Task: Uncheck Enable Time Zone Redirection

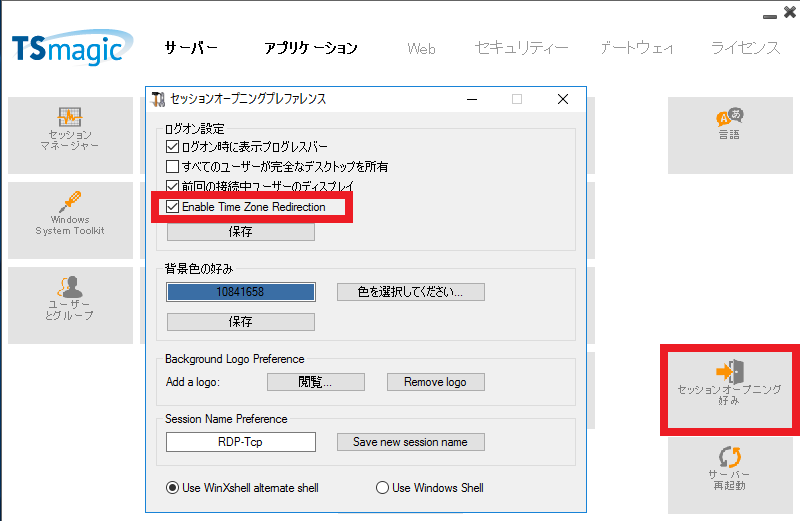Action: click(172, 207)
